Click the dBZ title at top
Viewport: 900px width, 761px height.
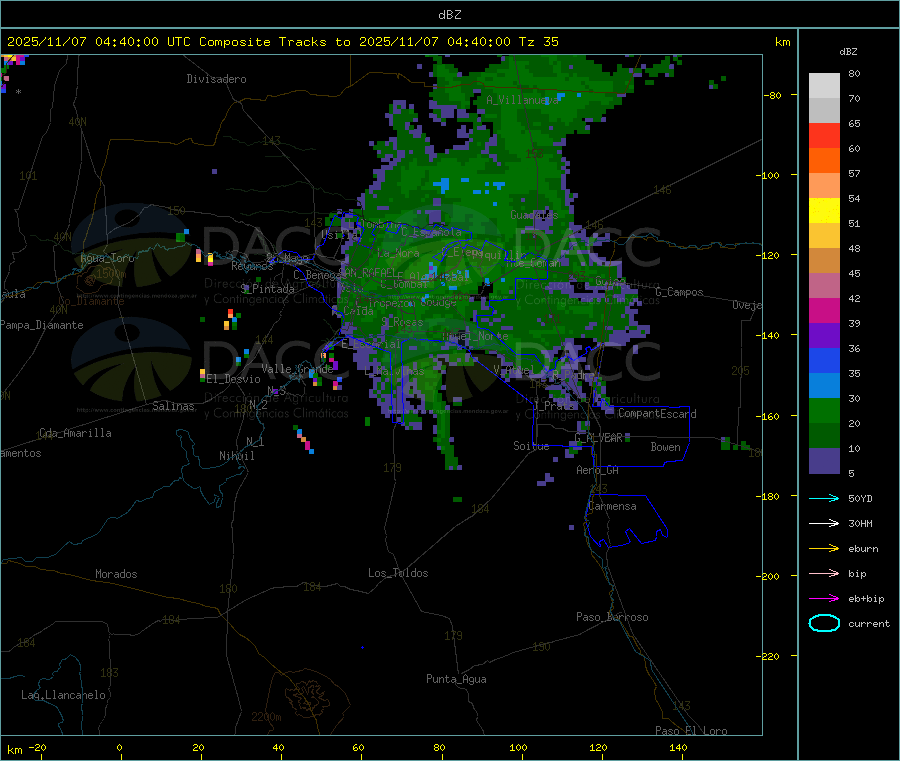[449, 15]
